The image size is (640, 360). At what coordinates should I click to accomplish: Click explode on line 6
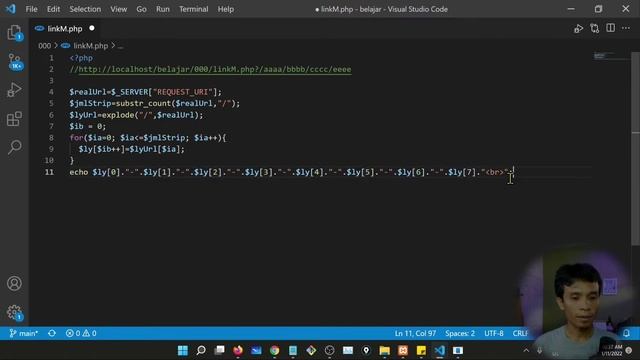[118, 115]
